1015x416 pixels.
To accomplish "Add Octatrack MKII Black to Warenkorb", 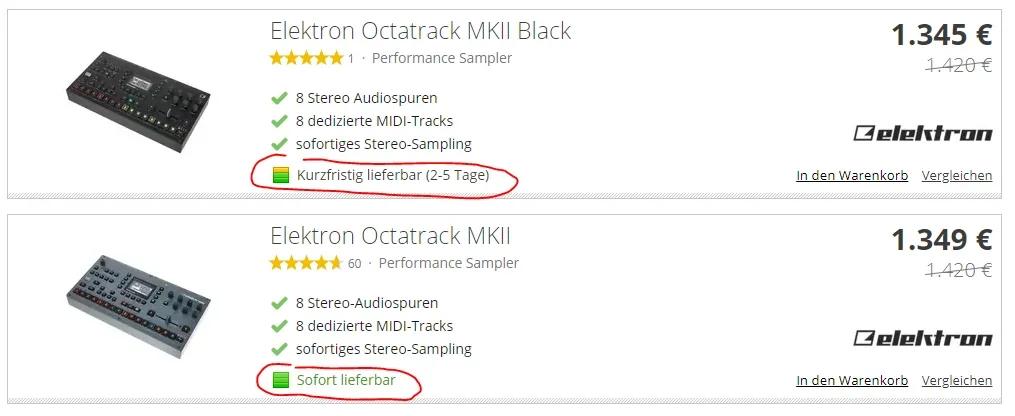I will [x=851, y=176].
